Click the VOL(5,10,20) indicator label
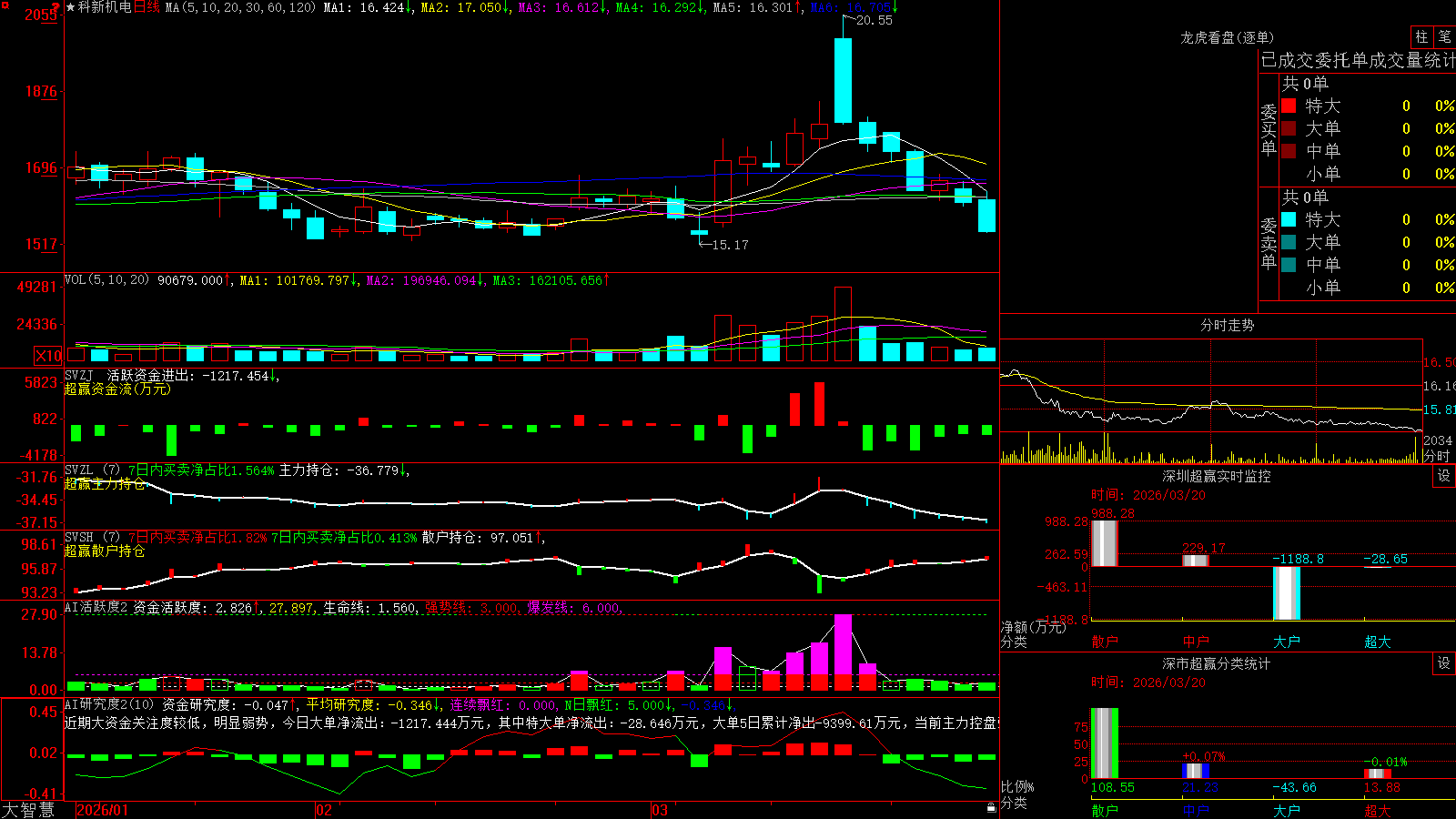Viewport: 1456px width, 819px height. click(x=107, y=280)
